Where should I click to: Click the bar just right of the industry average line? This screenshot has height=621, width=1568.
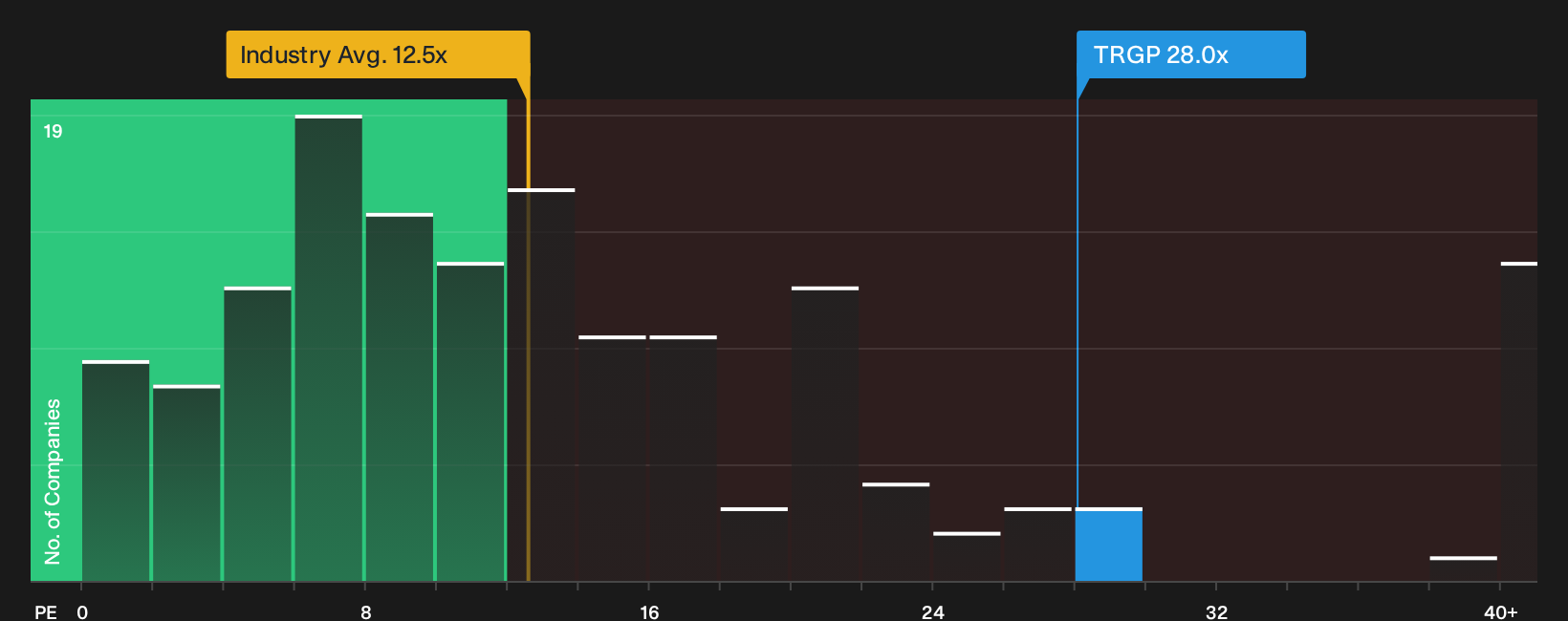541,385
